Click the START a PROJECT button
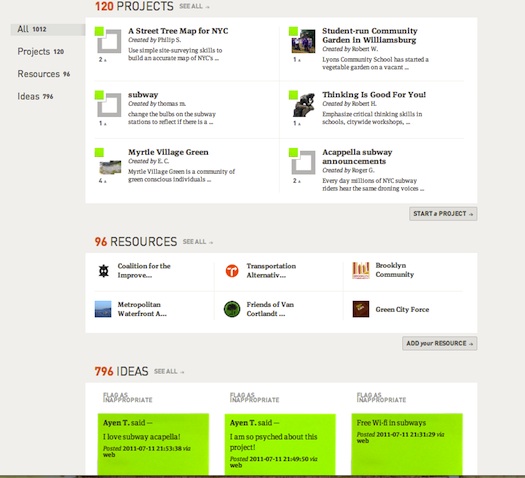This screenshot has width=525, height=478. [x=443, y=214]
